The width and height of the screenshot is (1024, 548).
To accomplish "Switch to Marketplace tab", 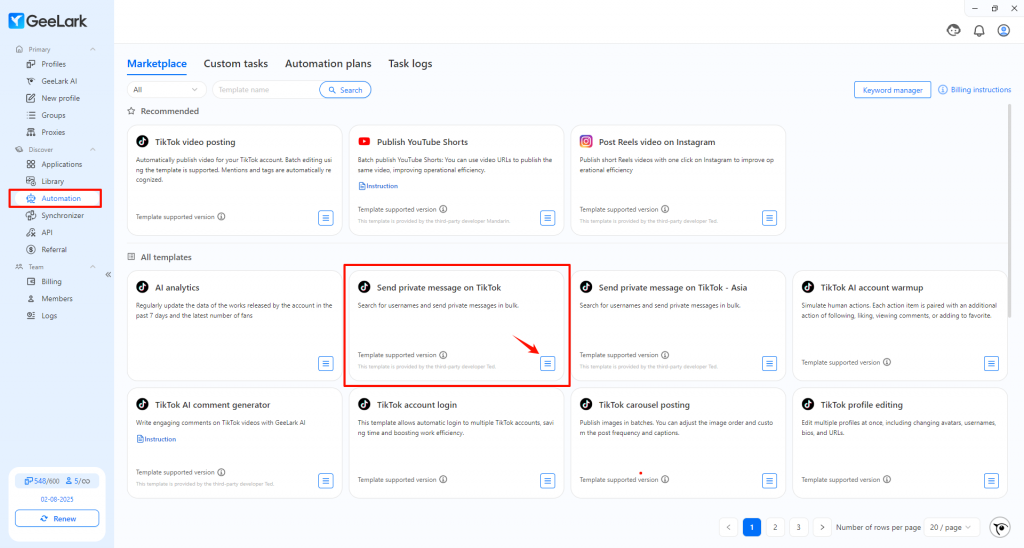I will (x=157, y=64).
